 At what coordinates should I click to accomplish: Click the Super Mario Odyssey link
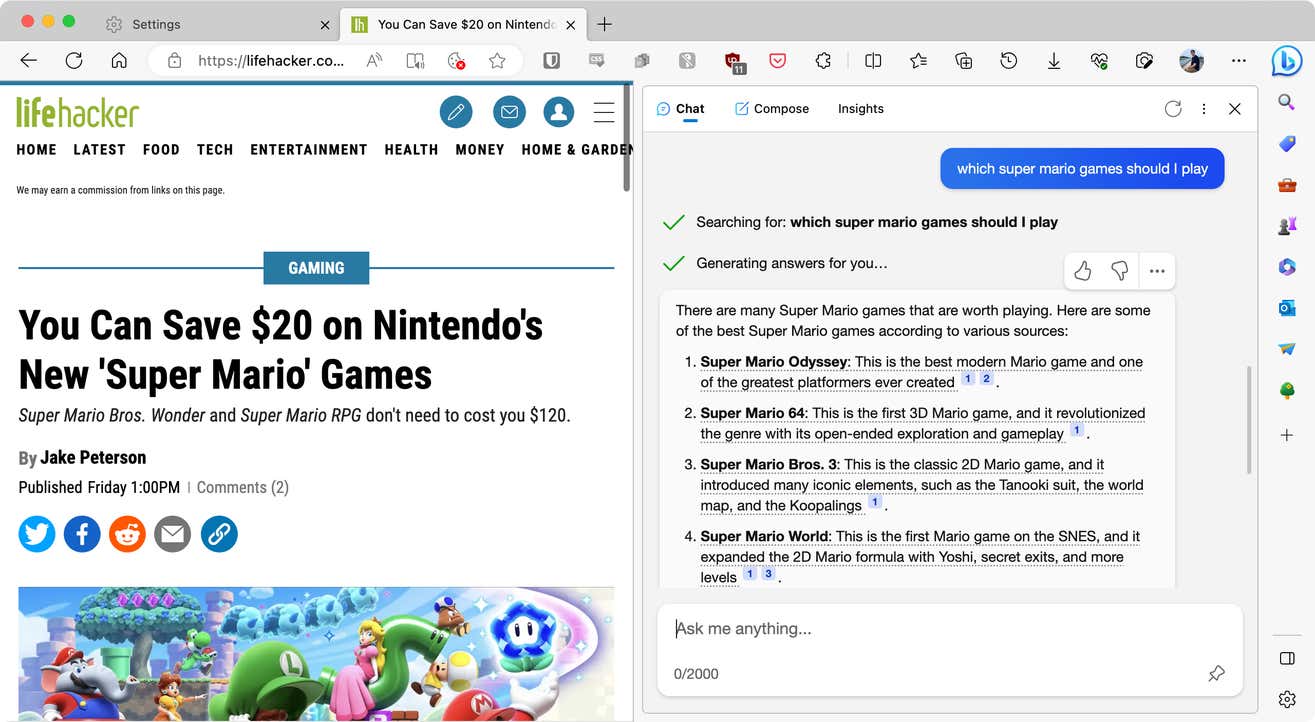[774, 362]
